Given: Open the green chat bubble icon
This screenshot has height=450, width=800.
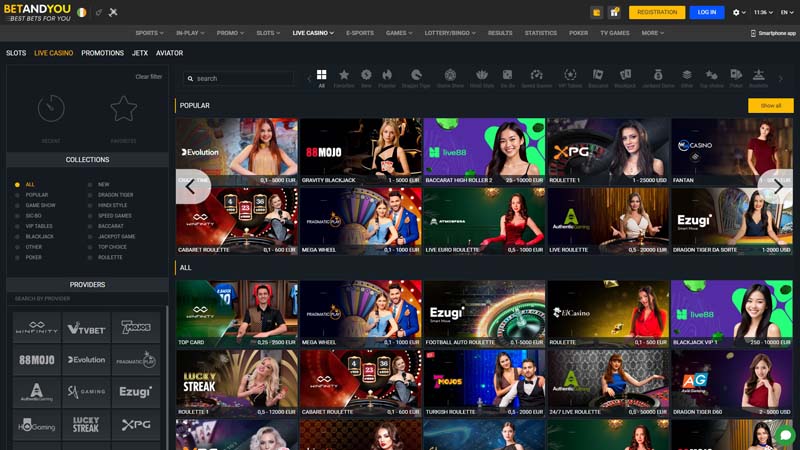Looking at the screenshot, I should [786, 435].
